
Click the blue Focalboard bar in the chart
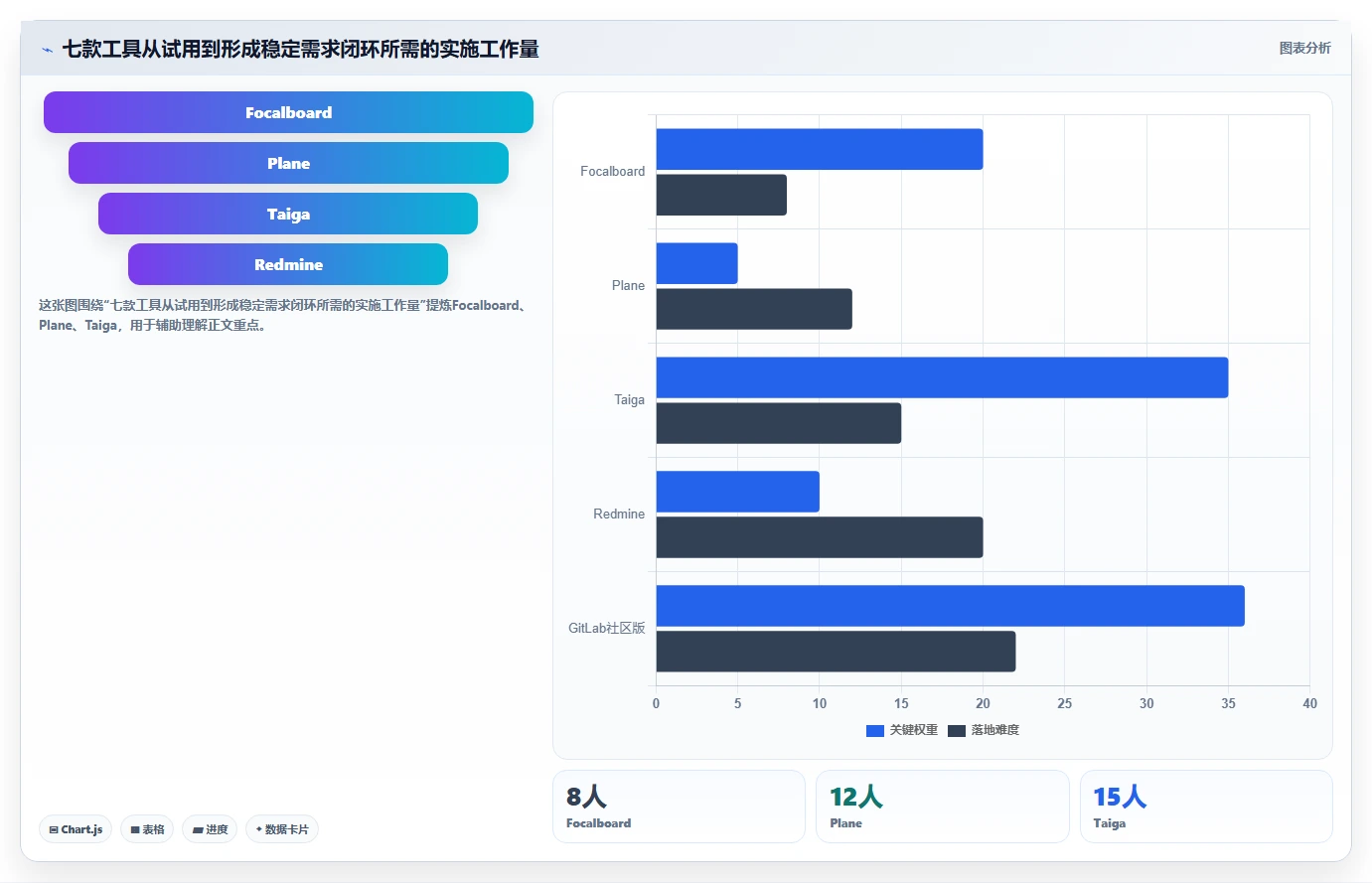pos(820,149)
